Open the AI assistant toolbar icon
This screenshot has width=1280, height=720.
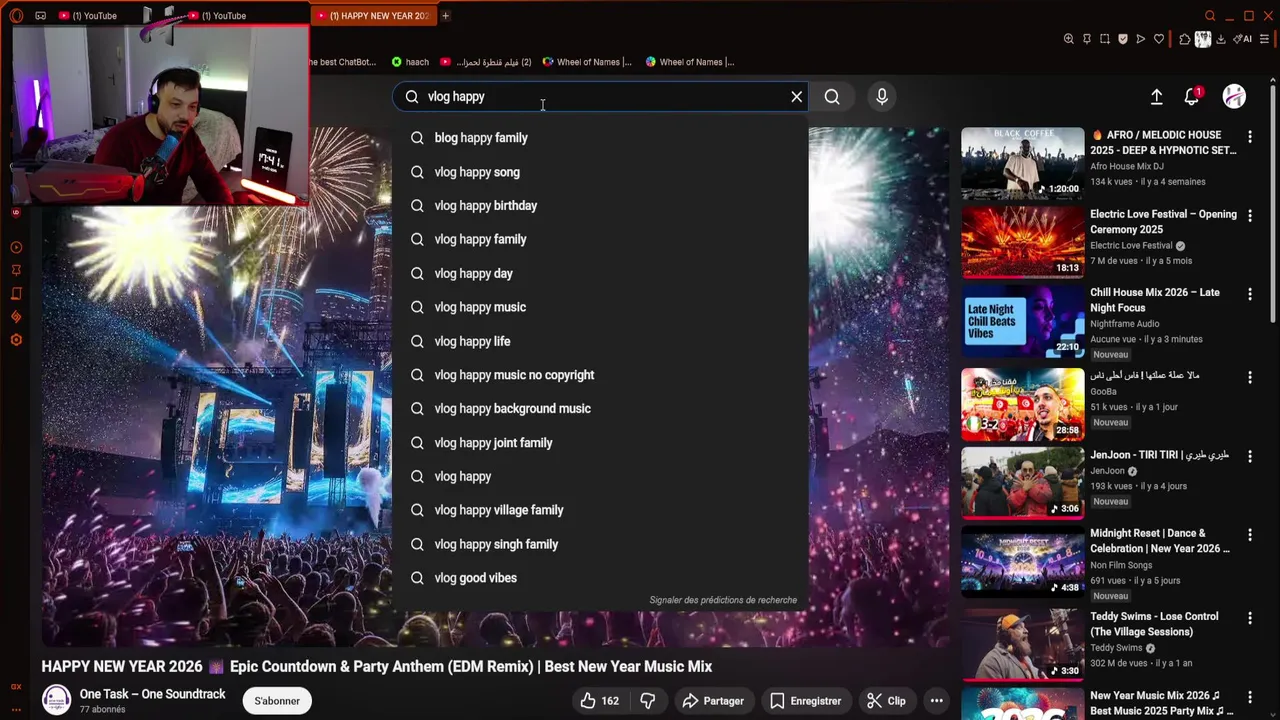(x=1243, y=39)
